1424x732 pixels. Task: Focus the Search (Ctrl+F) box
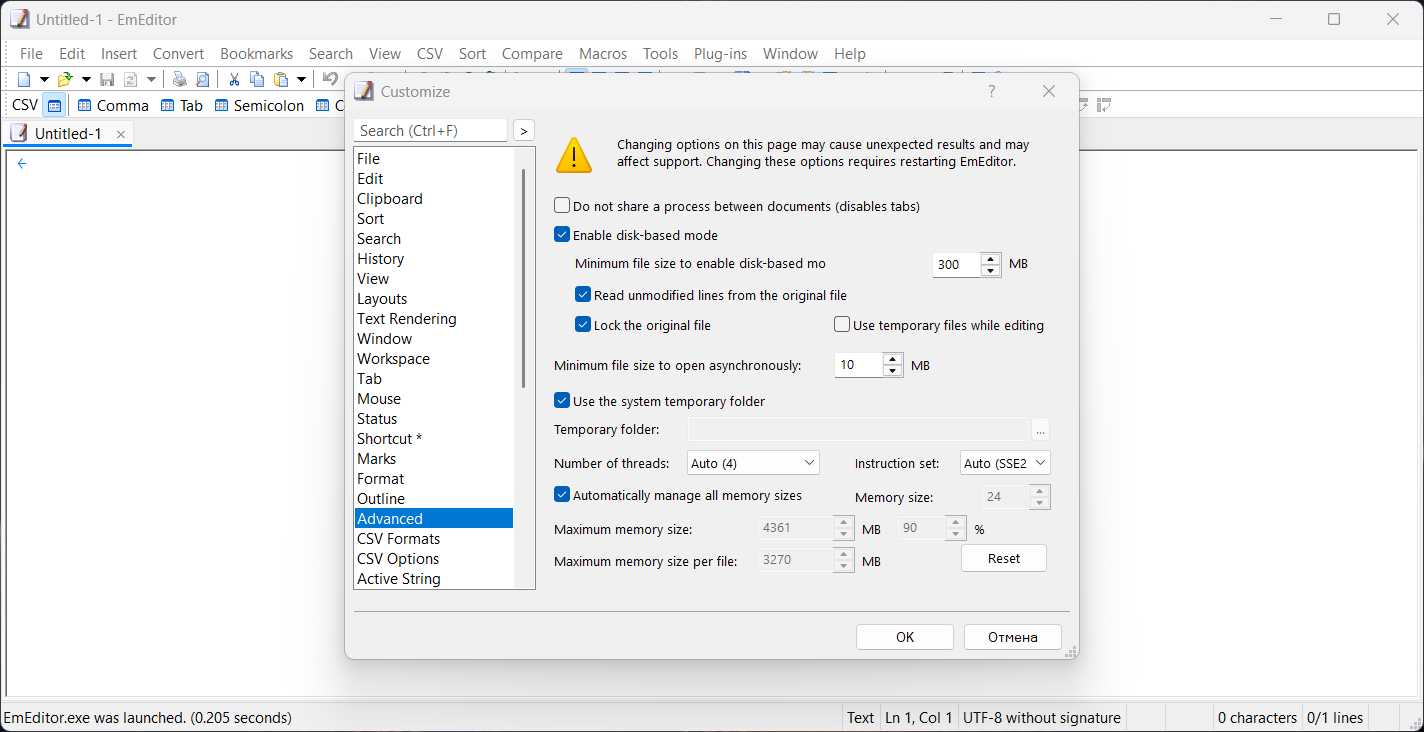(x=431, y=131)
